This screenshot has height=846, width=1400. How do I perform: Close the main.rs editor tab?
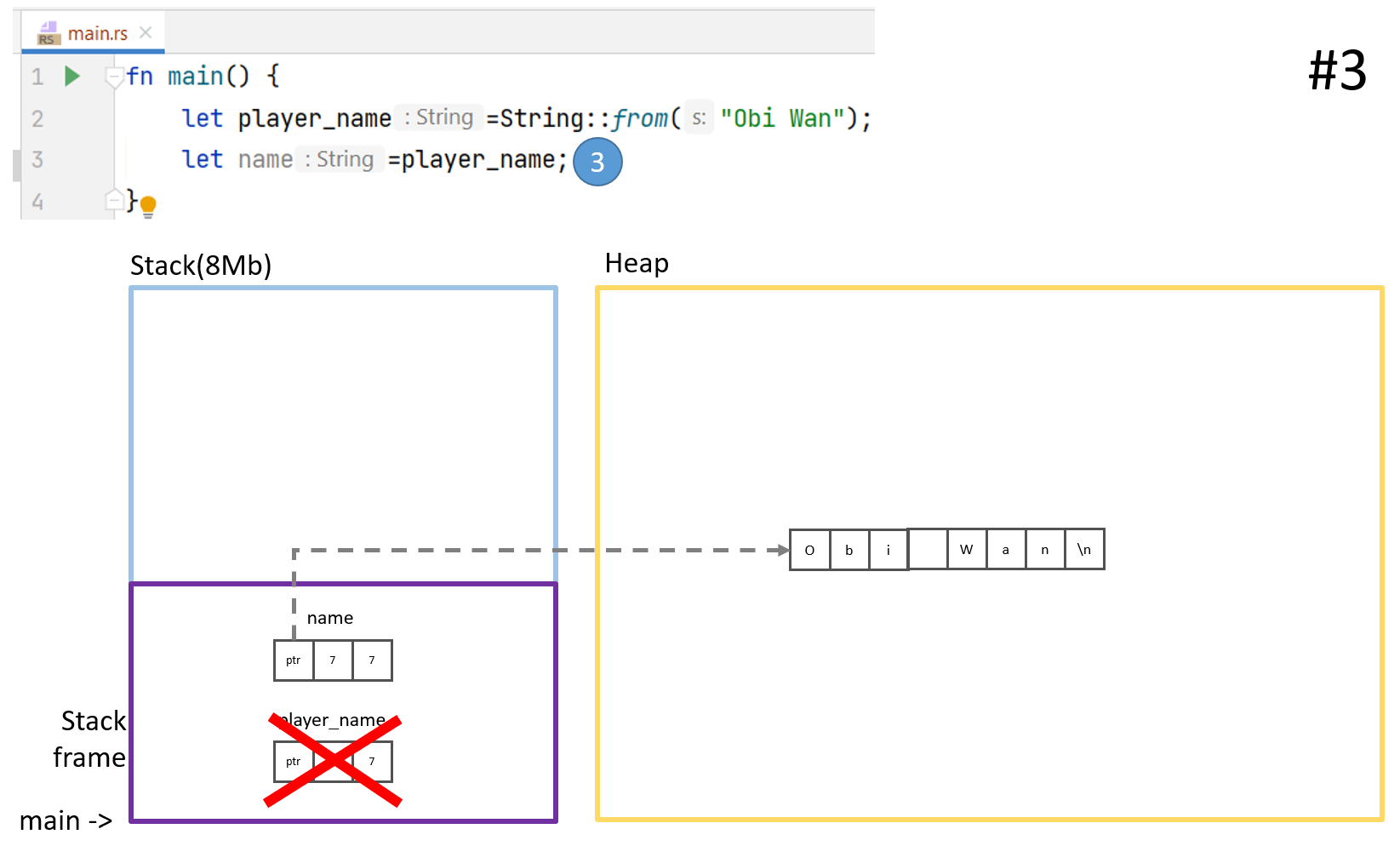(146, 33)
